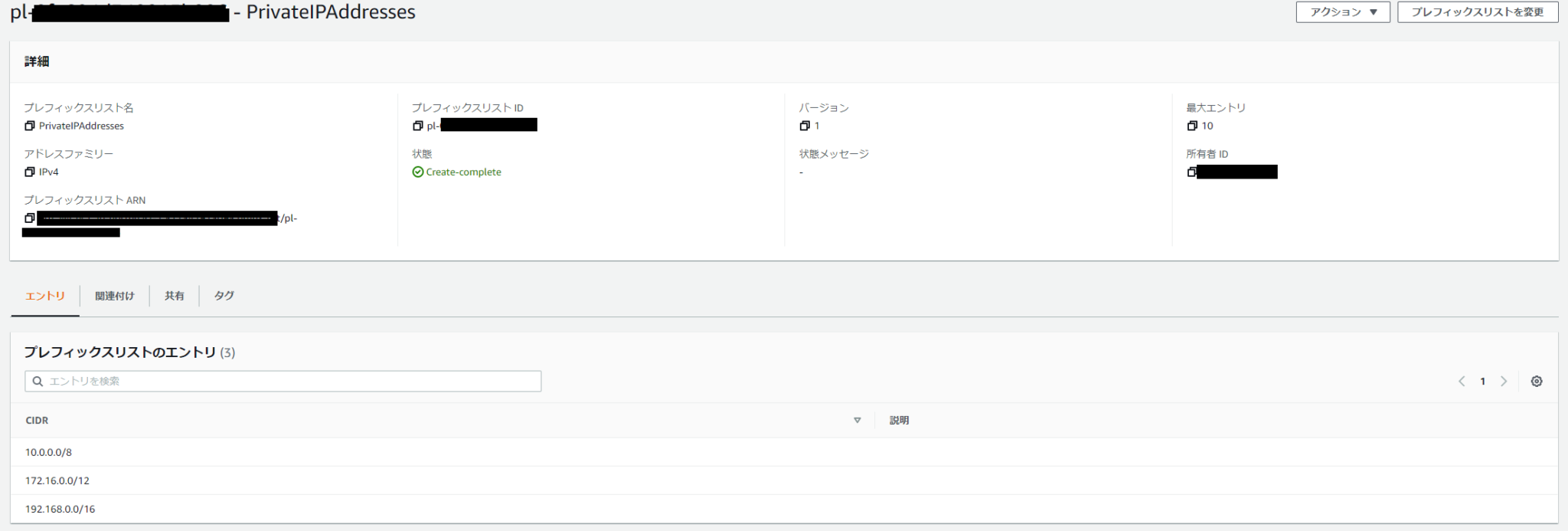The image size is (1568, 531).
Task: Switch to the 関連付け tab
Action: pos(115,296)
